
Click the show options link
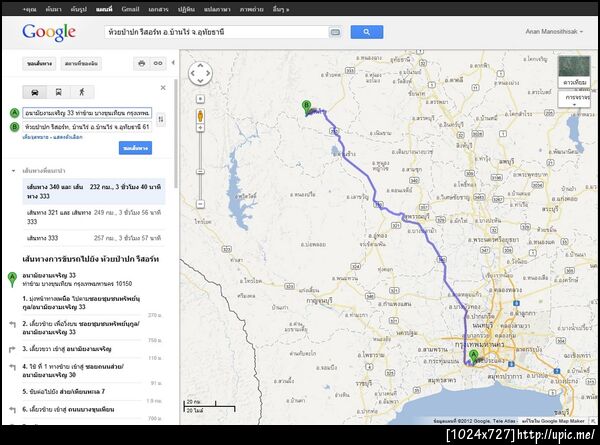67,137
